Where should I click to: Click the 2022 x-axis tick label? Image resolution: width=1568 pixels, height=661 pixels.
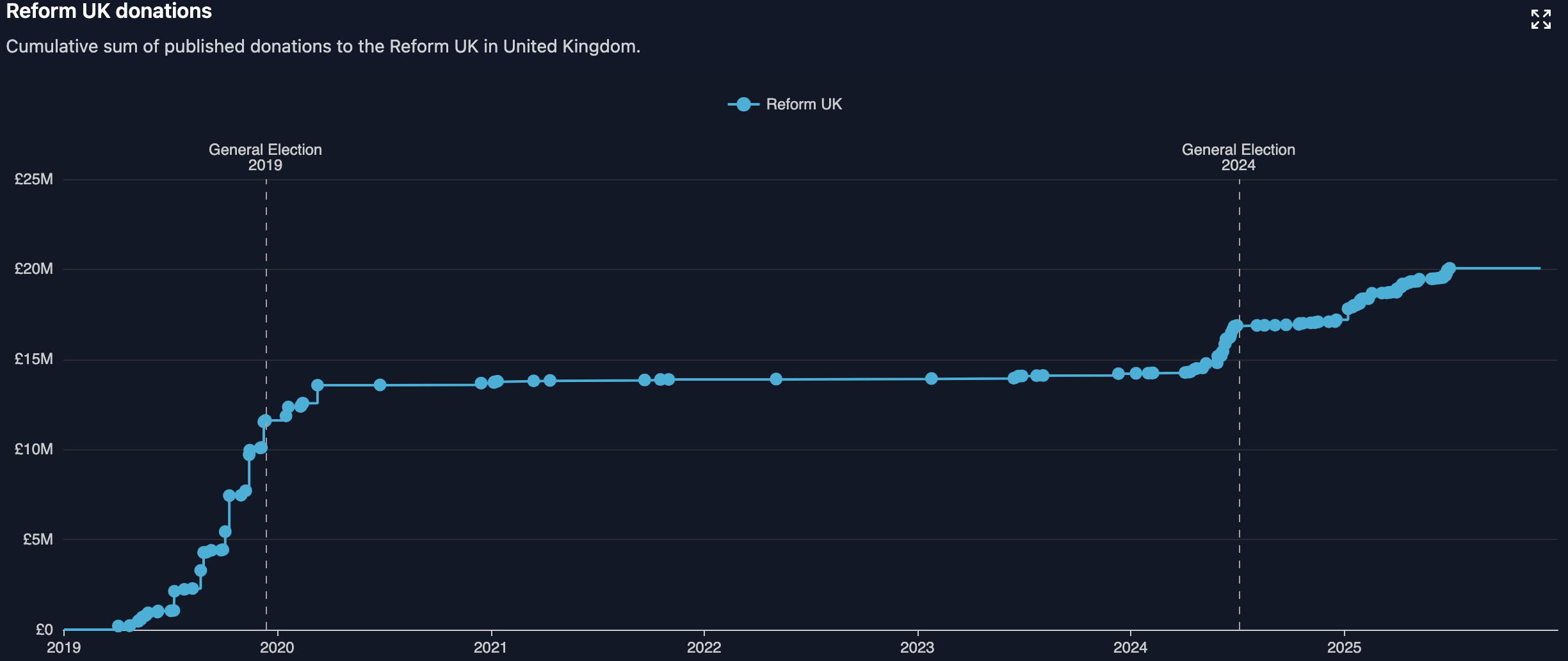pyautogui.click(x=704, y=647)
